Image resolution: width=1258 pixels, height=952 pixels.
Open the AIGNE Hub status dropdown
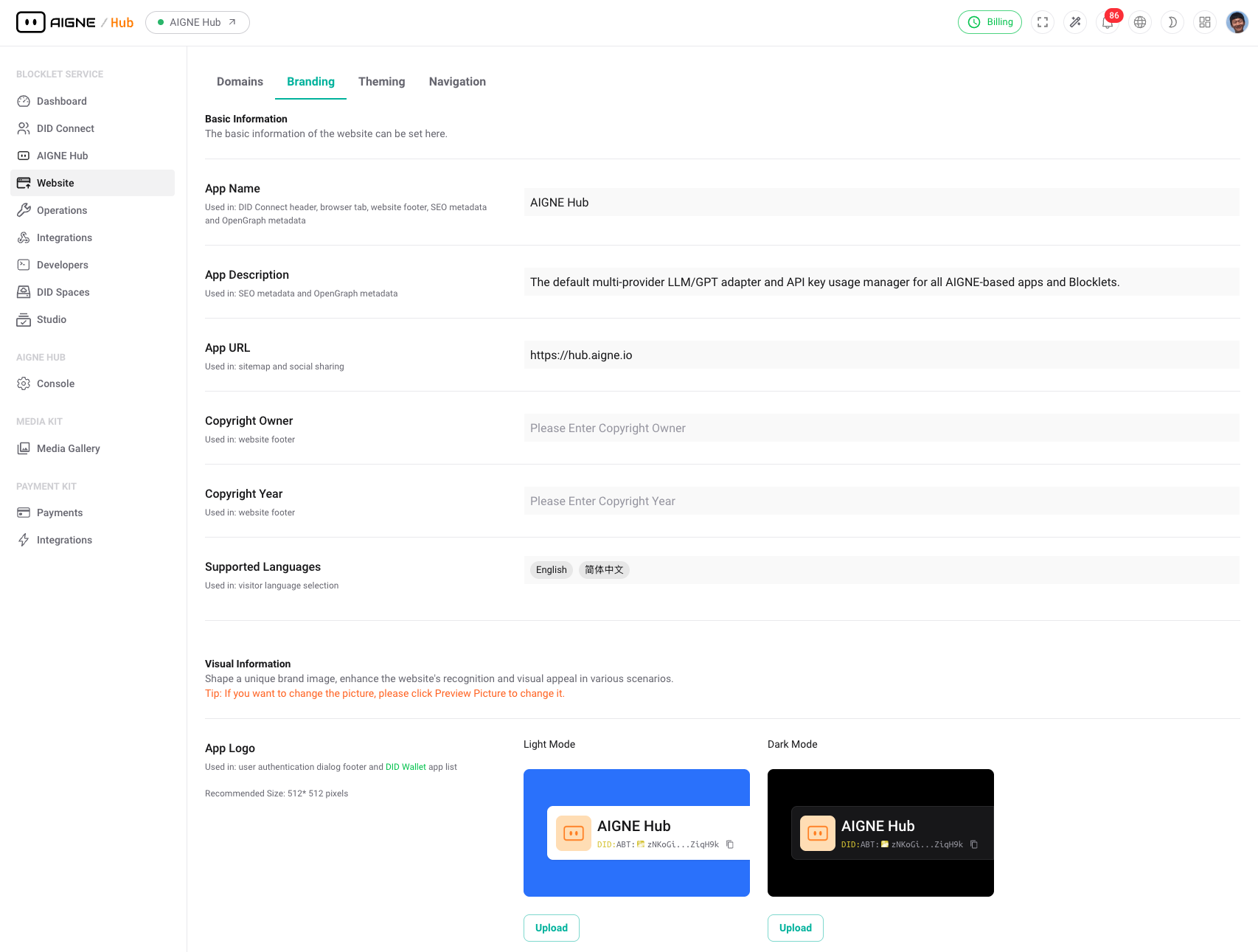click(197, 22)
